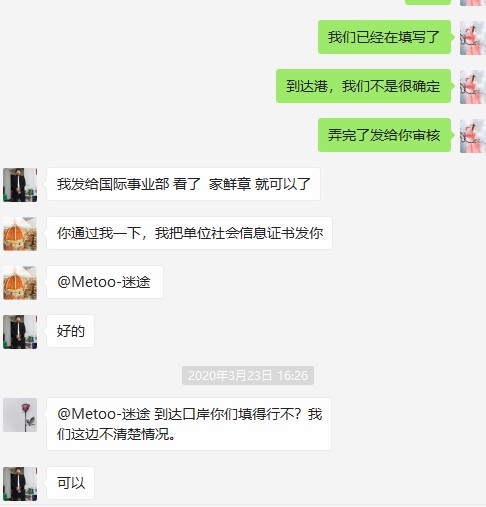The height and width of the screenshot is (507, 486).
Task: Select message asking about 到达口岸
Action: click(189, 424)
